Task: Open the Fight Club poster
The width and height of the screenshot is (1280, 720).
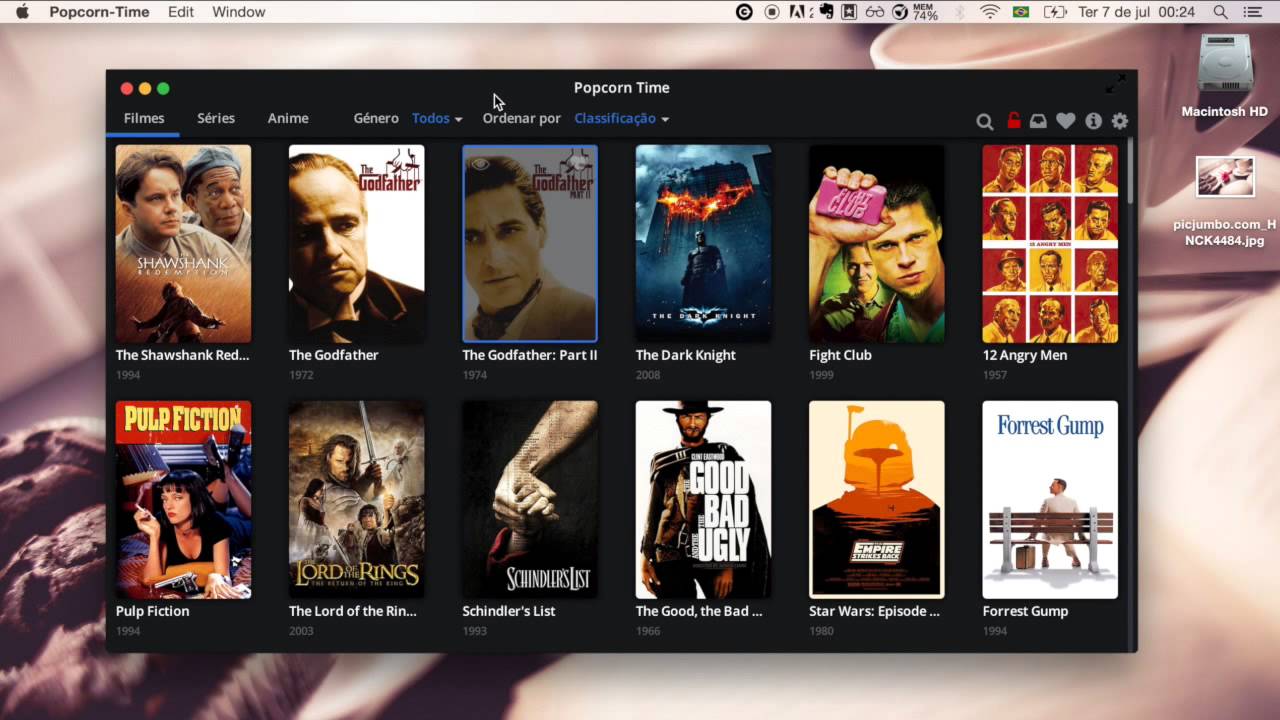Action: pyautogui.click(x=876, y=244)
